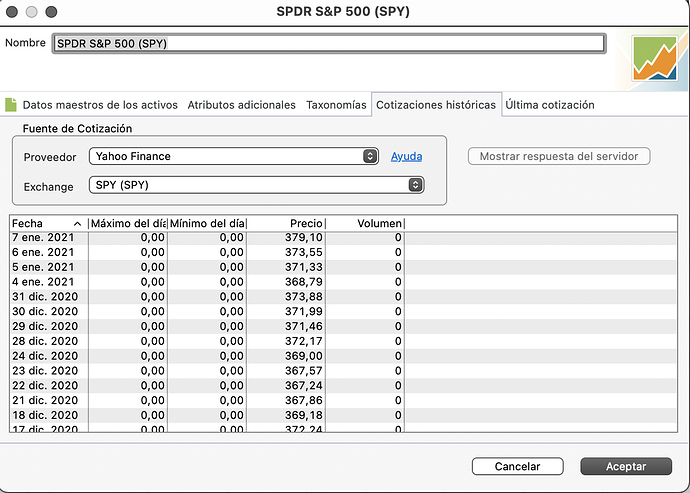Click the chart logo image at top right

(x=655, y=59)
